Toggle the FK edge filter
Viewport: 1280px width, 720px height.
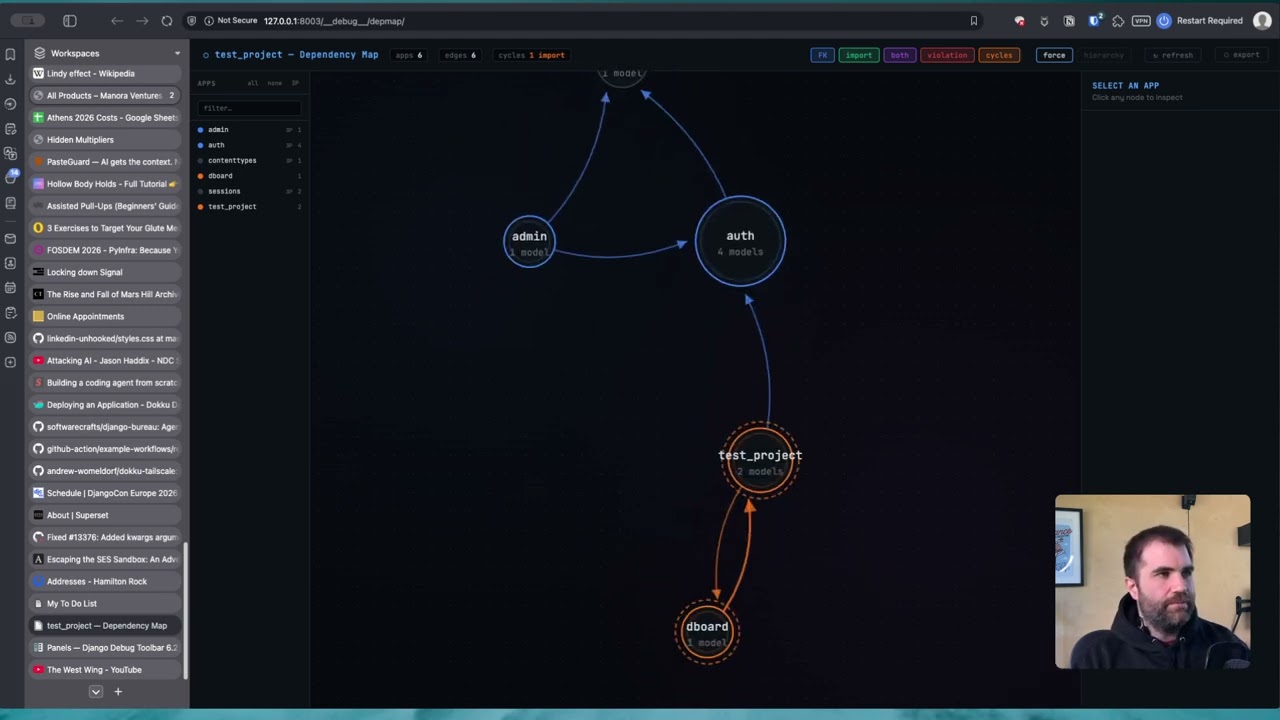tap(822, 55)
